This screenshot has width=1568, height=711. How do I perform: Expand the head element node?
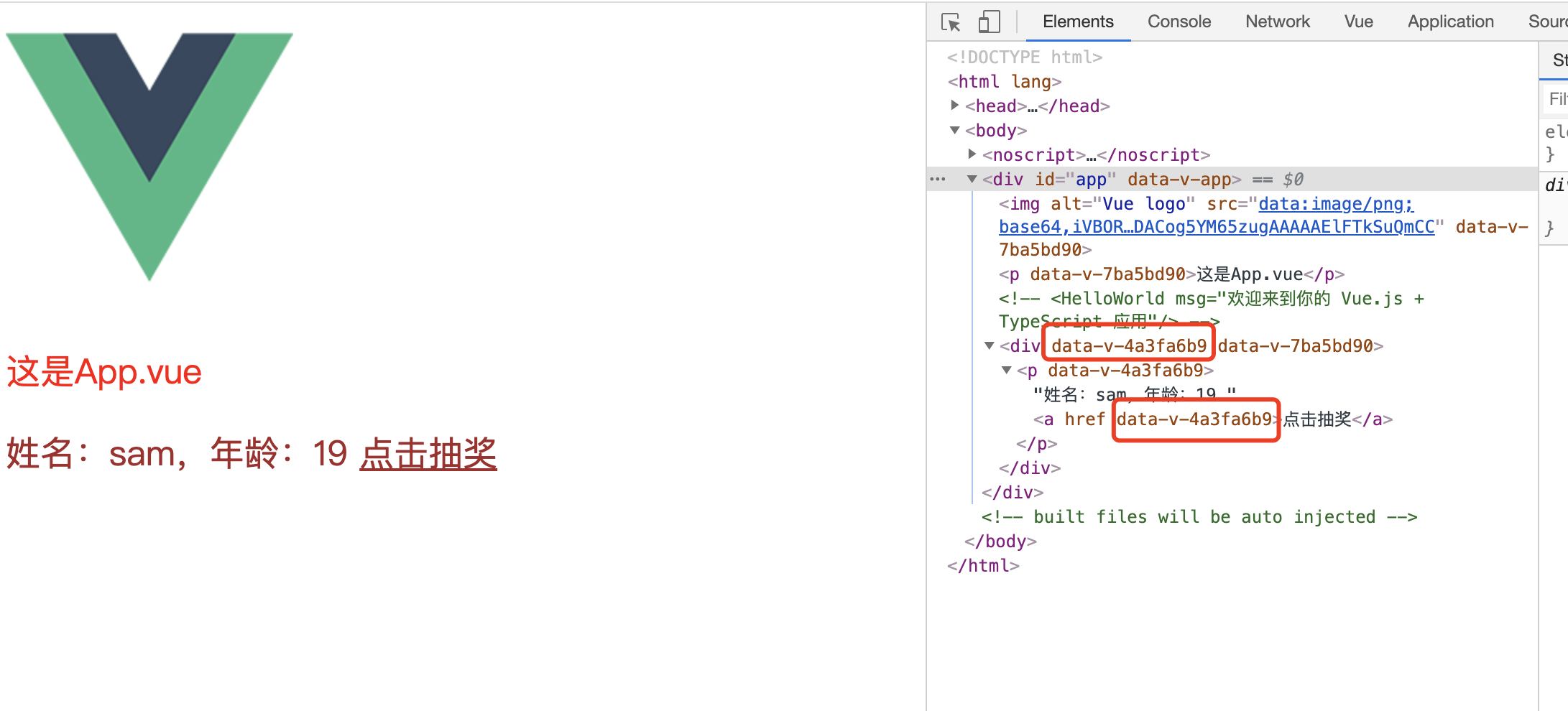pos(954,106)
